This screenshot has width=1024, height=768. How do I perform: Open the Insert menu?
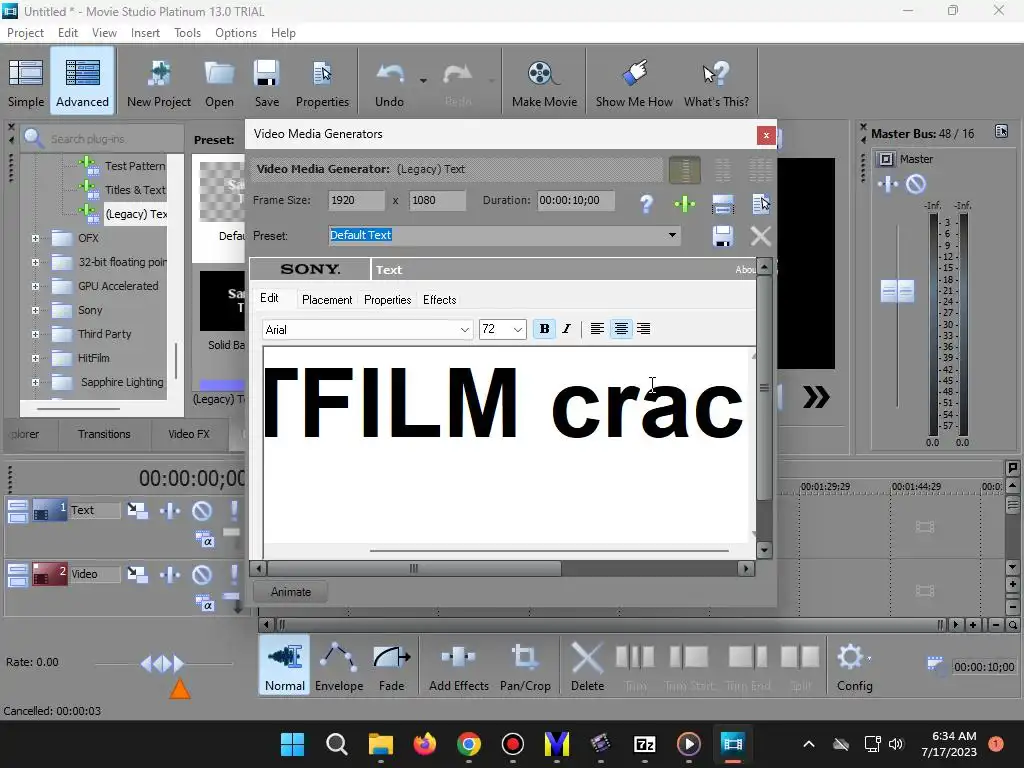[145, 33]
